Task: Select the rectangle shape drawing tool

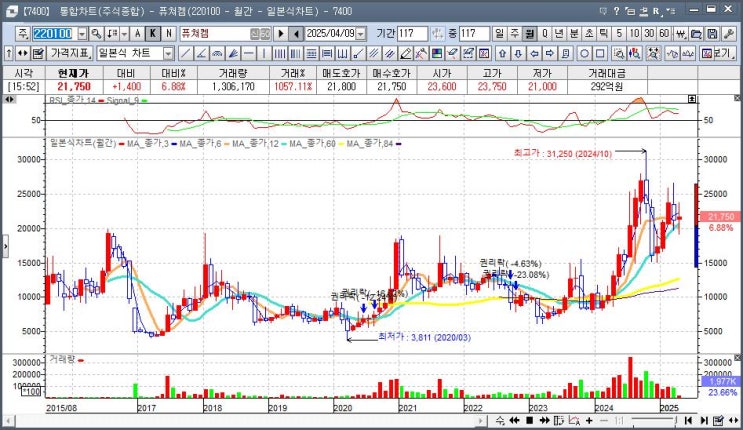Action: click(x=600, y=53)
